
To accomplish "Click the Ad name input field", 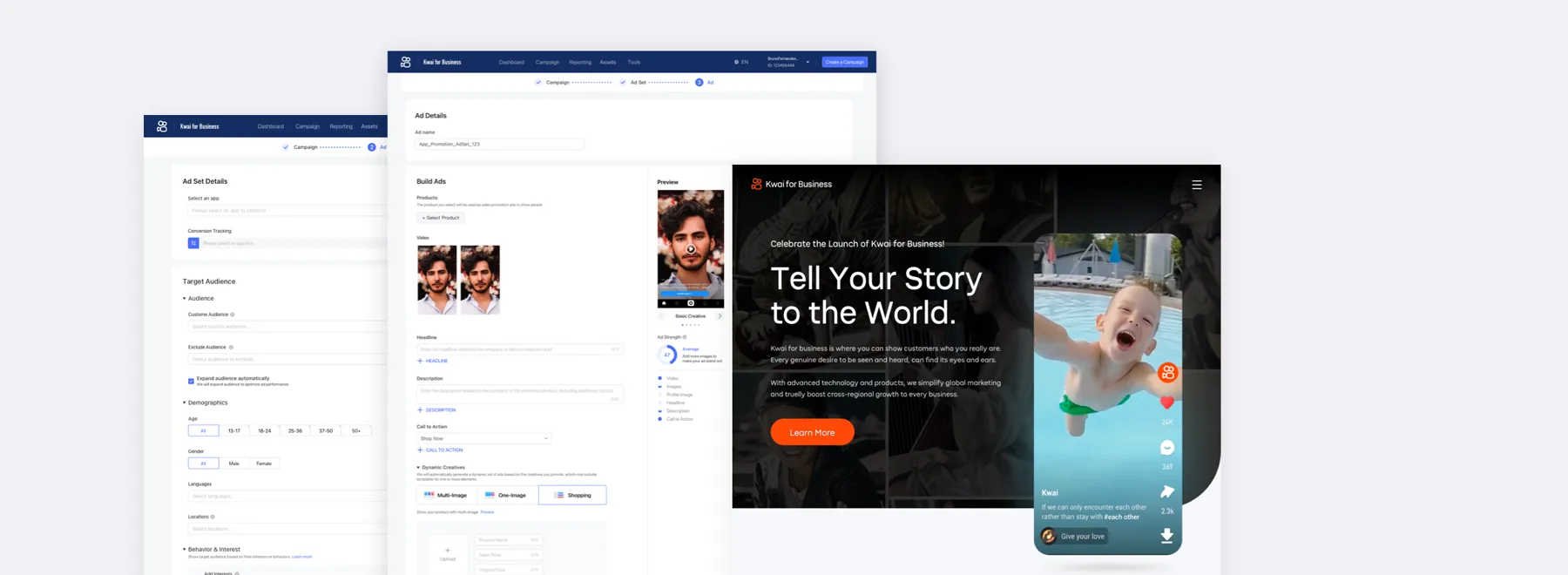I will pos(499,144).
